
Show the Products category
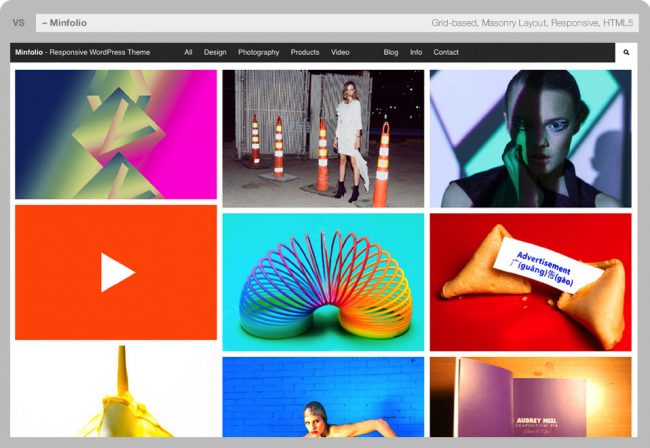click(305, 52)
